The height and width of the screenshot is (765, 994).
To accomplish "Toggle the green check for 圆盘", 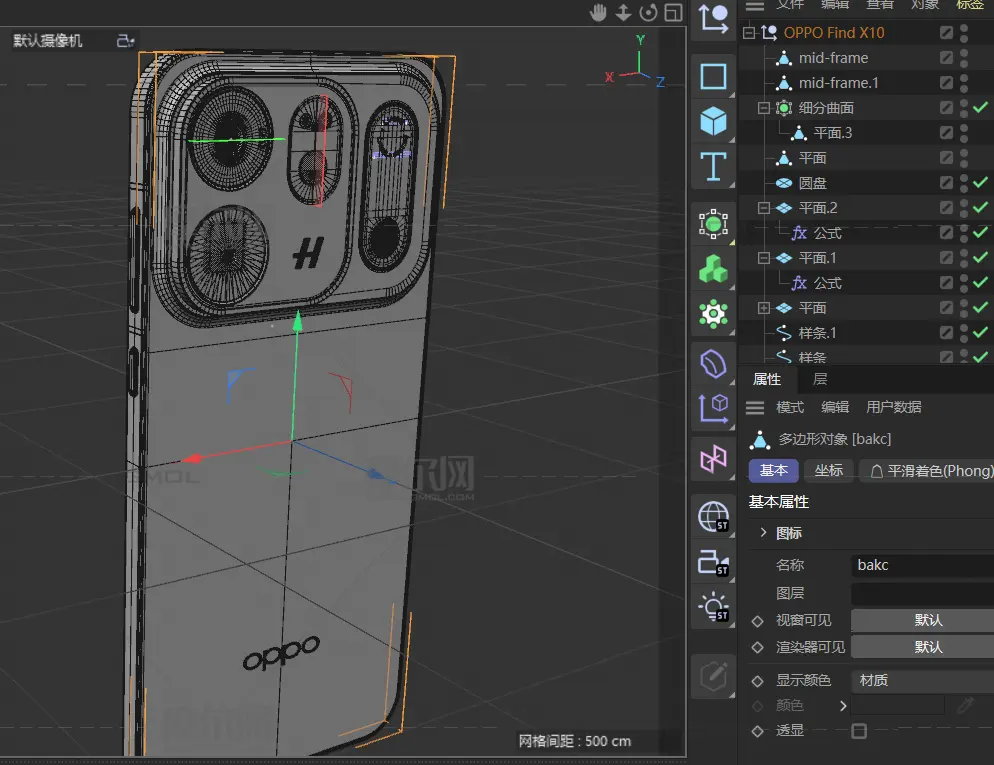I will coord(980,183).
